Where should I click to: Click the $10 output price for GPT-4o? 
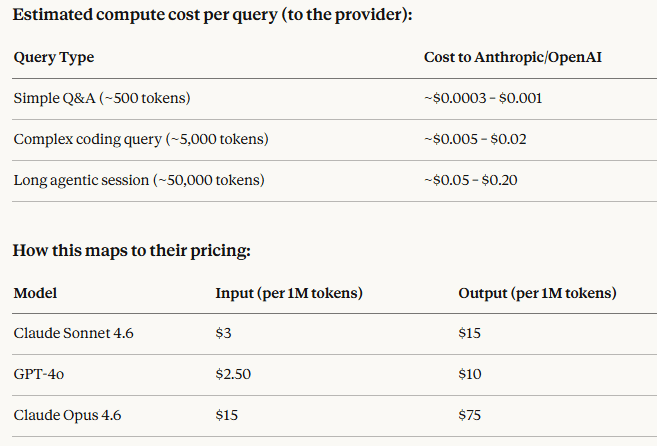coord(469,374)
